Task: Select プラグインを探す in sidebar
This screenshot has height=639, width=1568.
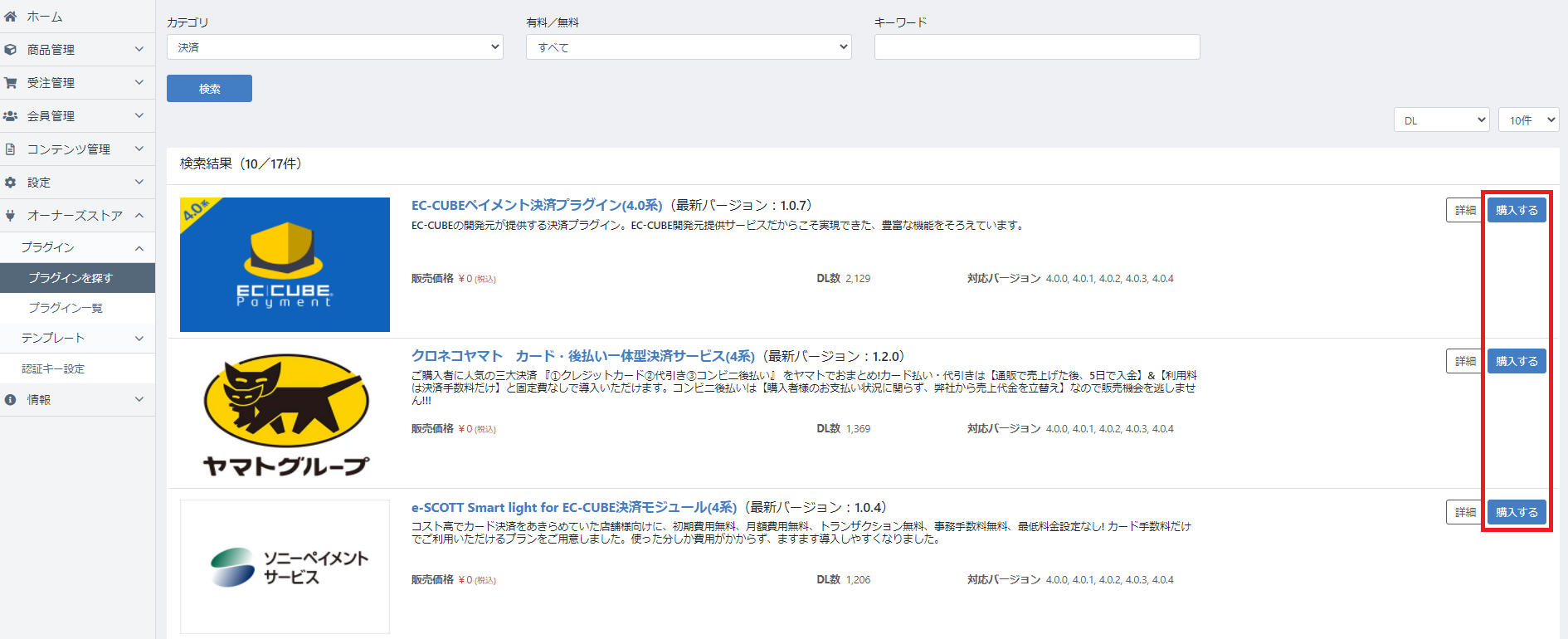Action: pos(77,278)
